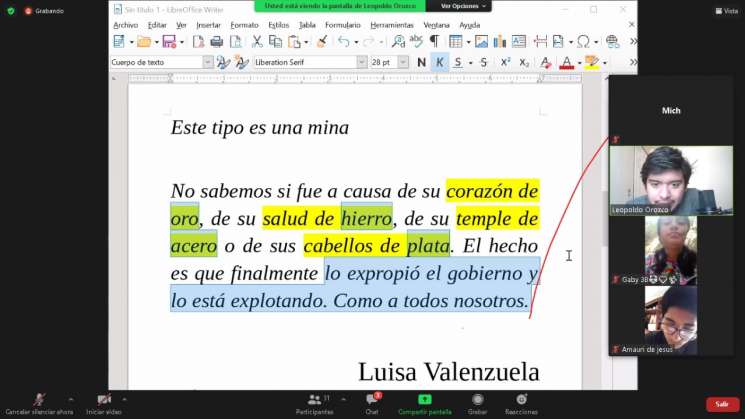Click the Clone formatting paintbrush icon
The width and height of the screenshot is (745, 419).
pos(322,42)
